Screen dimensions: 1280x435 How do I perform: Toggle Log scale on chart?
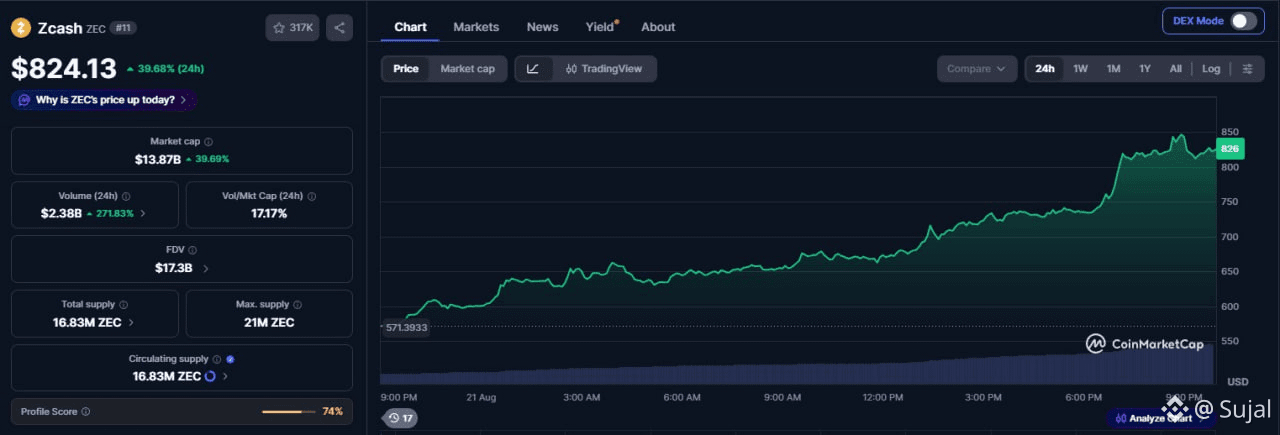[x=1211, y=69]
